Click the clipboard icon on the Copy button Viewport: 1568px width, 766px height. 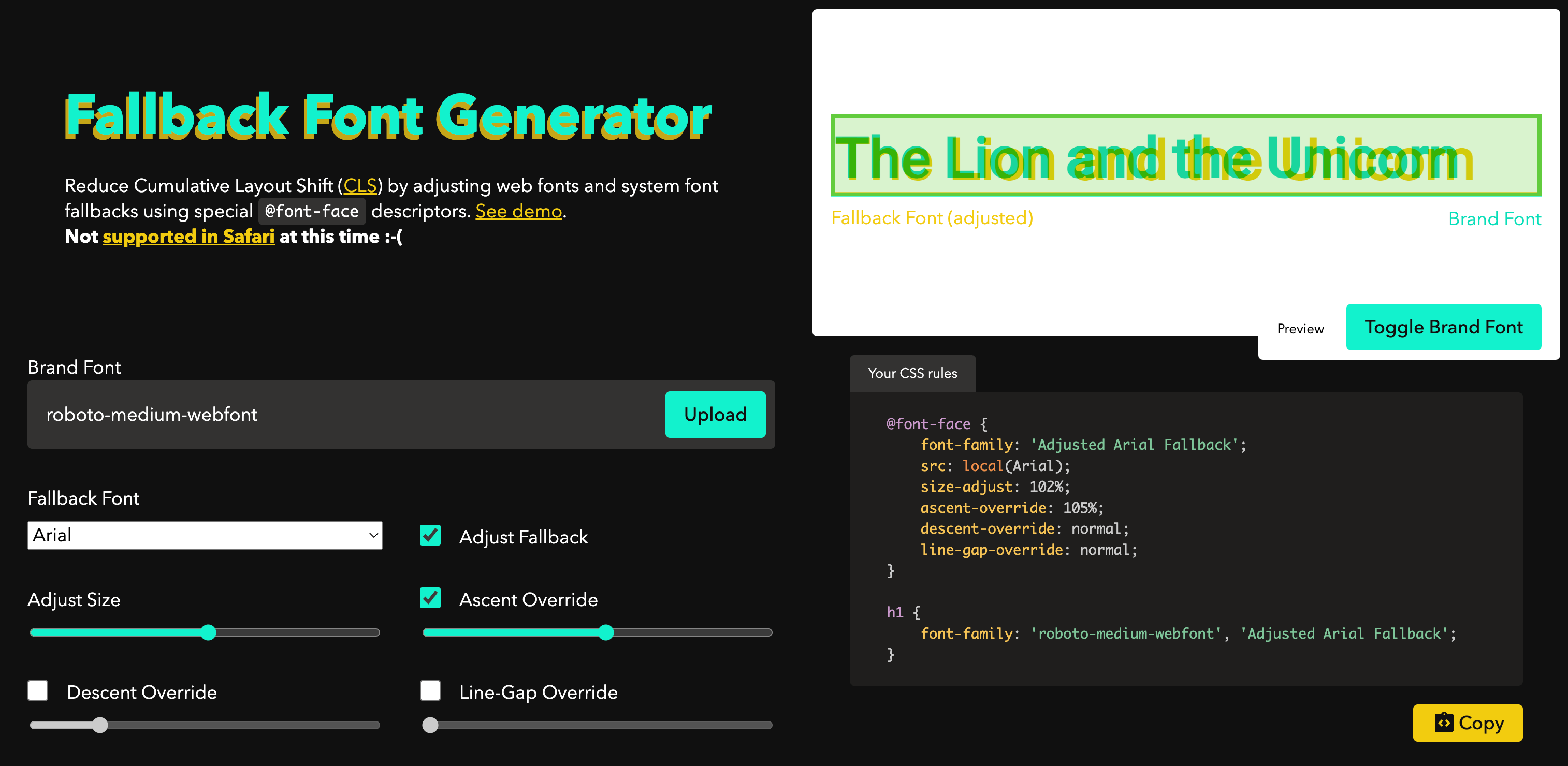click(1444, 723)
